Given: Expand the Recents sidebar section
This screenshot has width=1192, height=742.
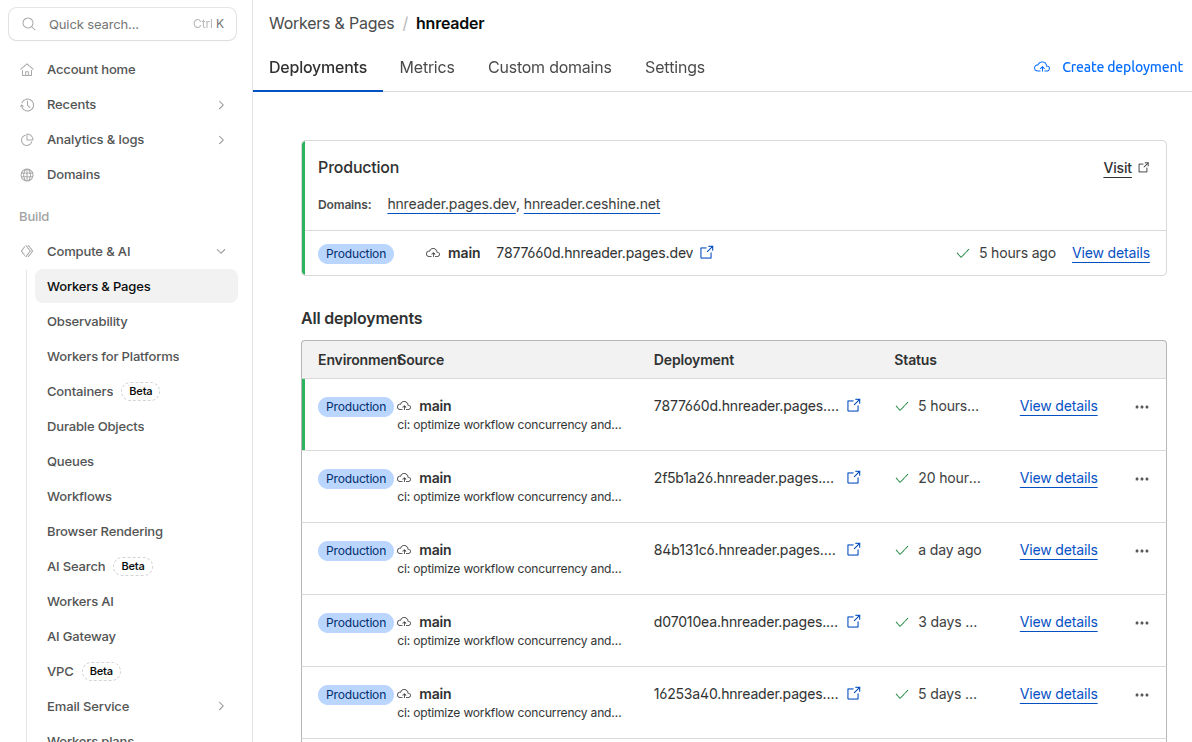Looking at the screenshot, I should (221, 104).
